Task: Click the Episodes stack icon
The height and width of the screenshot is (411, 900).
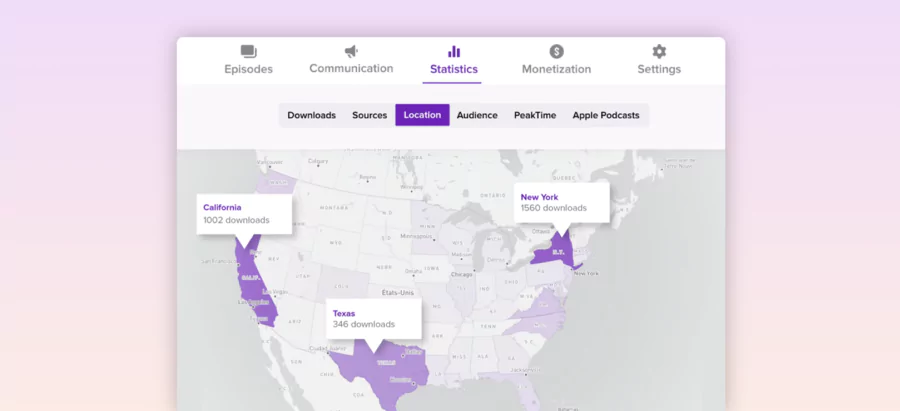Action: (249, 51)
